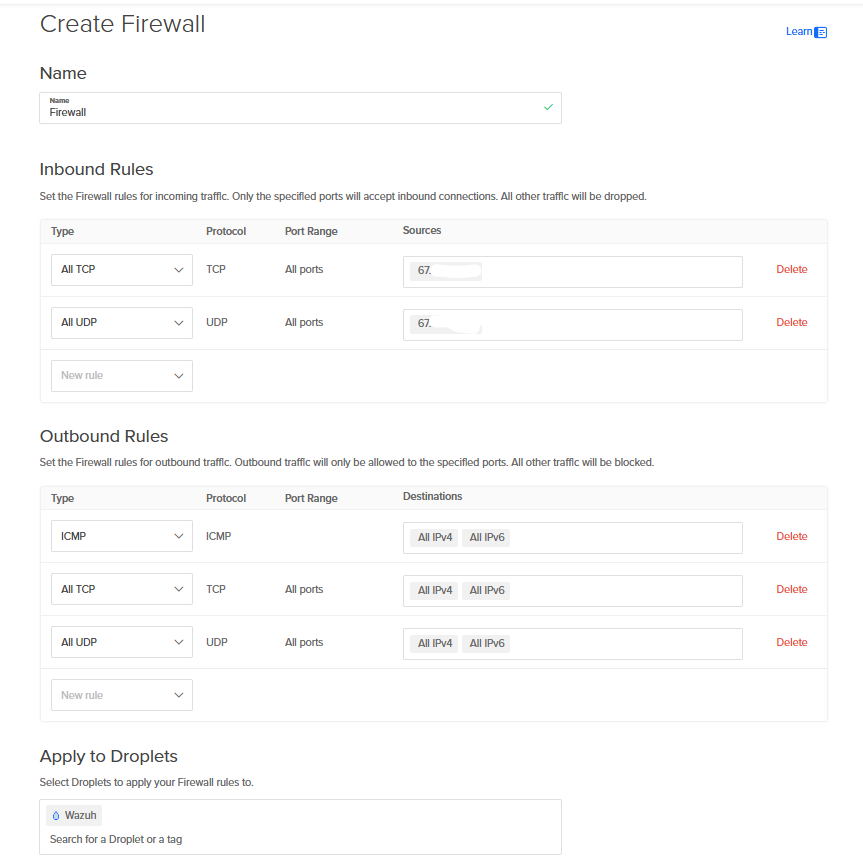The width and height of the screenshot is (863, 866).
Task: Delete the outbound All UDP rule
Action: pos(791,642)
